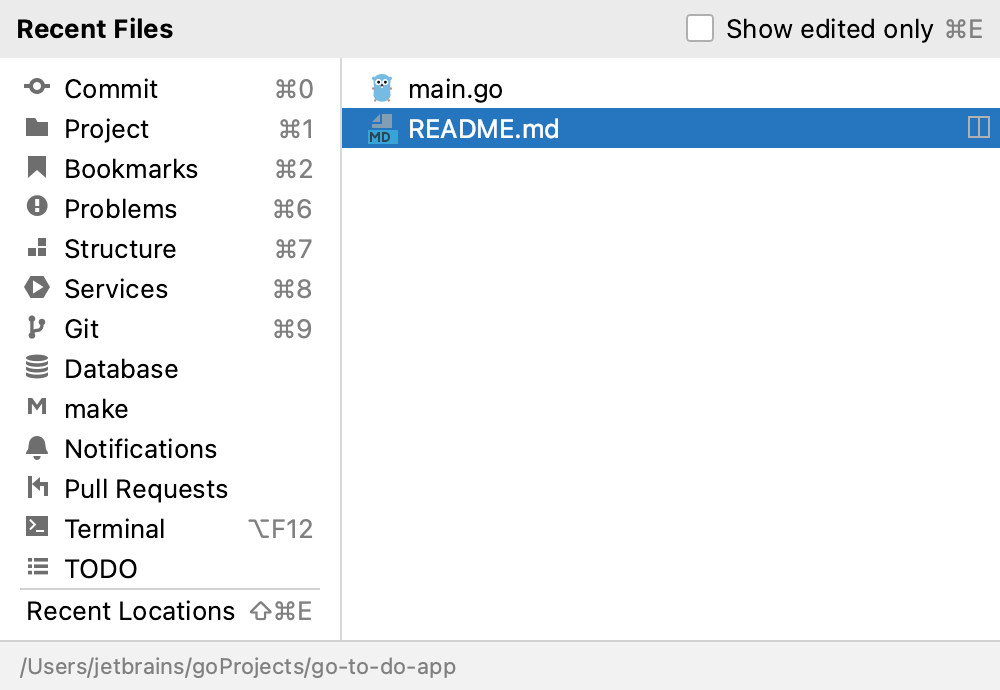This screenshot has width=1000, height=690.
Task: Click the Go gopher file icon
Action: 381,88
